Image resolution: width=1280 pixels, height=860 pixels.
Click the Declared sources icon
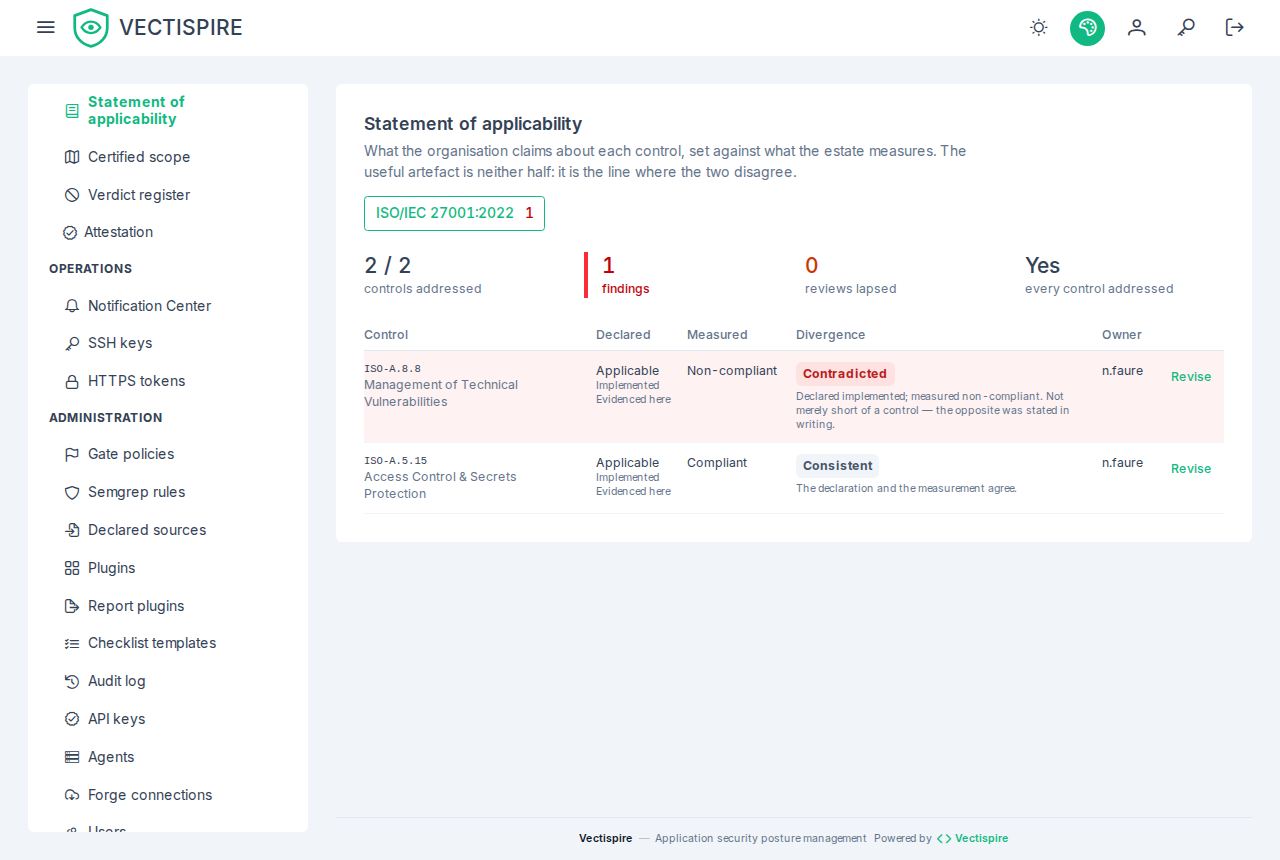[72, 530]
